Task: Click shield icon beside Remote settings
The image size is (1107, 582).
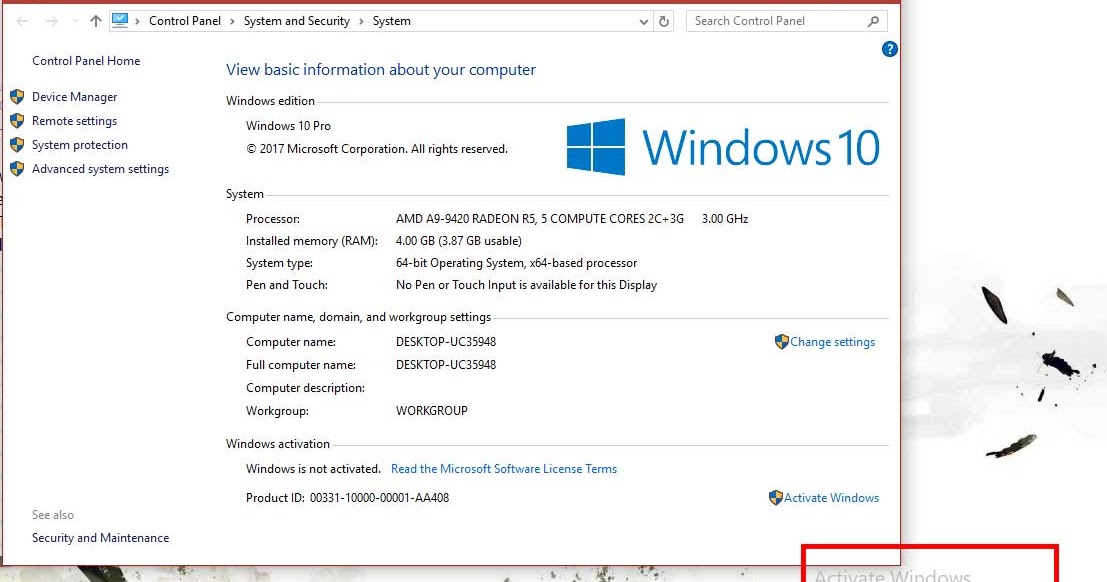Action: point(17,121)
